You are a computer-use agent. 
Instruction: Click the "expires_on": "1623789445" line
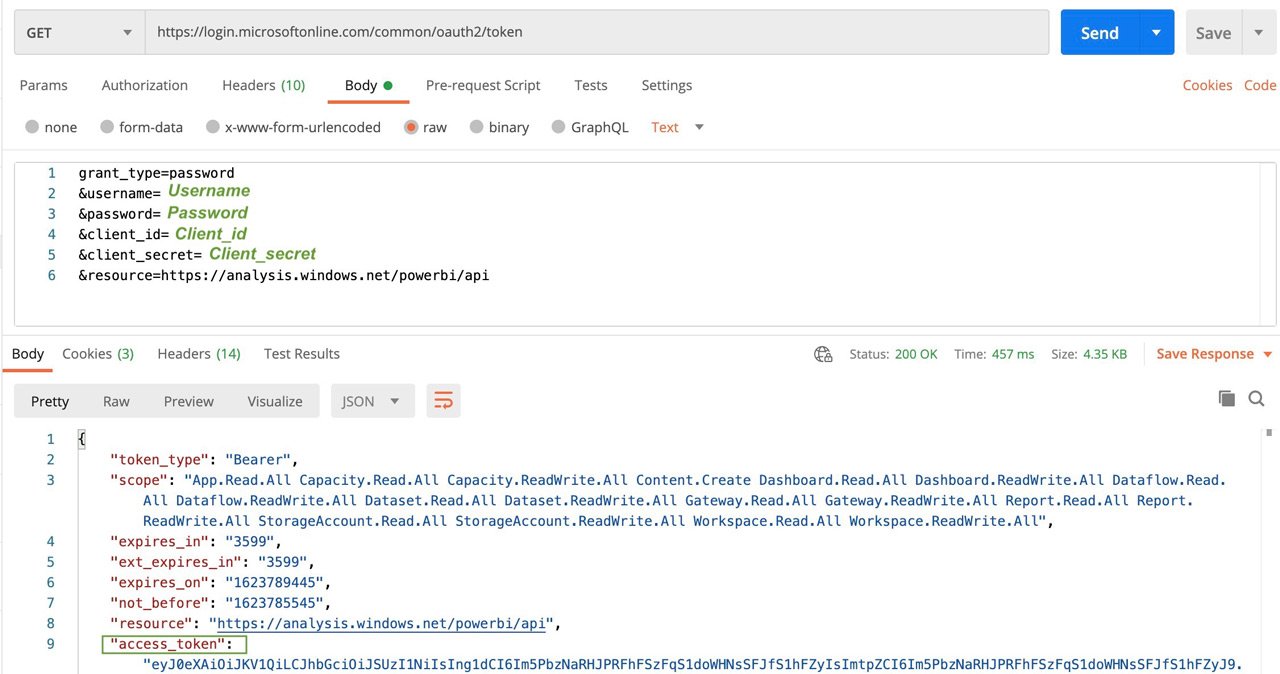coord(220,582)
